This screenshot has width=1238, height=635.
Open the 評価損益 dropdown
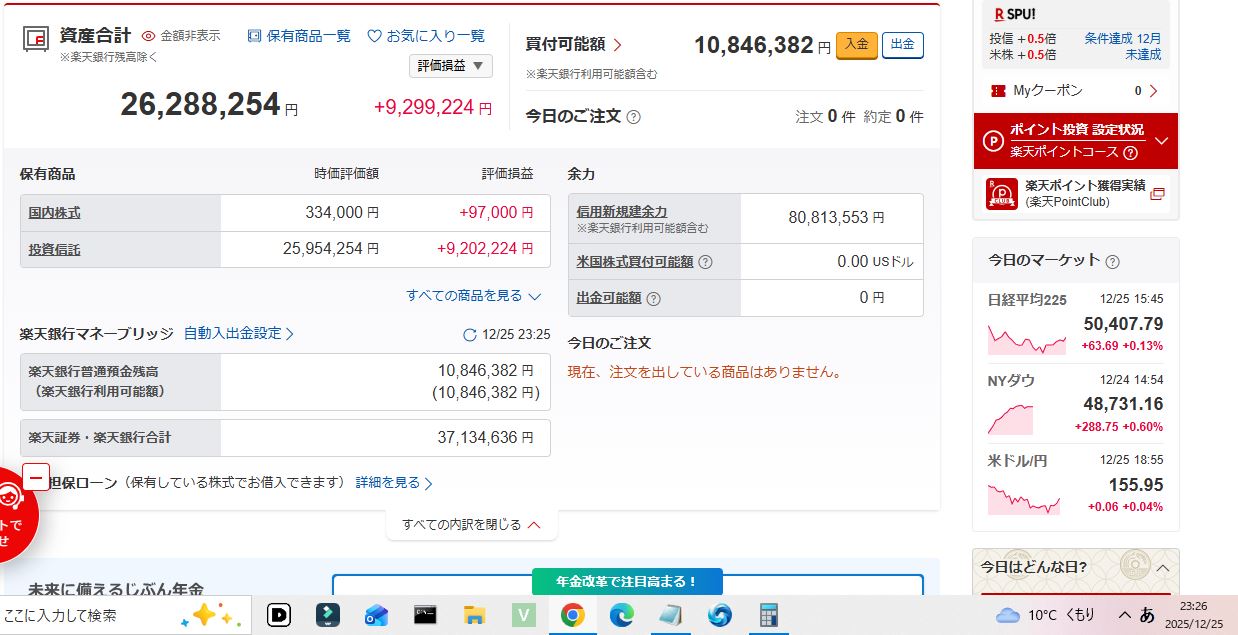450,66
